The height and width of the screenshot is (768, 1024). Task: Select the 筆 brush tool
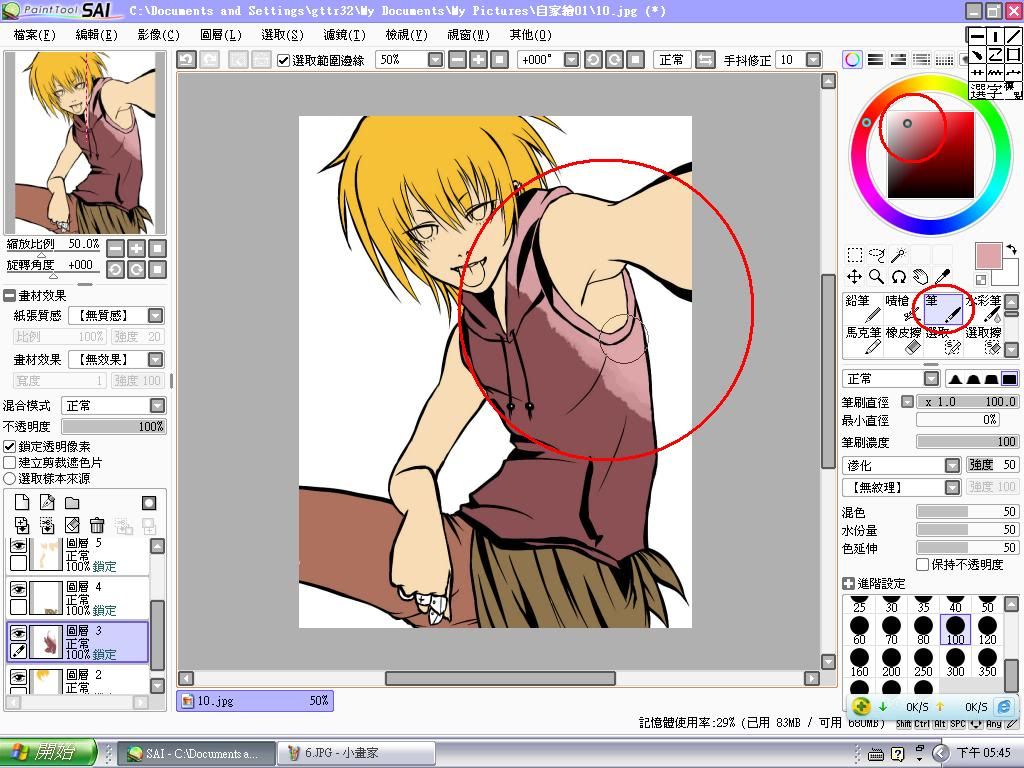pyautogui.click(x=943, y=308)
